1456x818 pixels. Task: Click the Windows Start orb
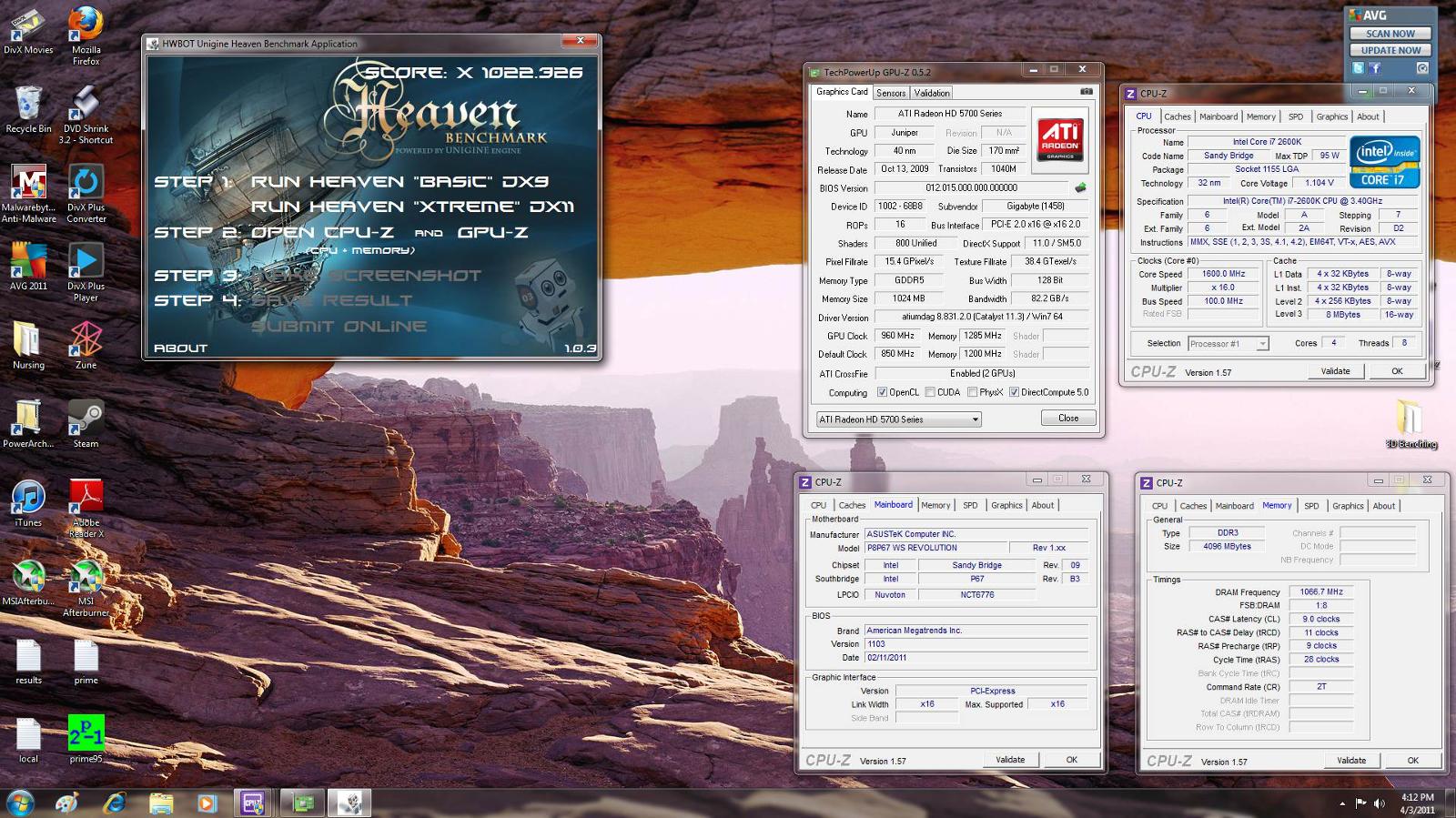[x=20, y=803]
